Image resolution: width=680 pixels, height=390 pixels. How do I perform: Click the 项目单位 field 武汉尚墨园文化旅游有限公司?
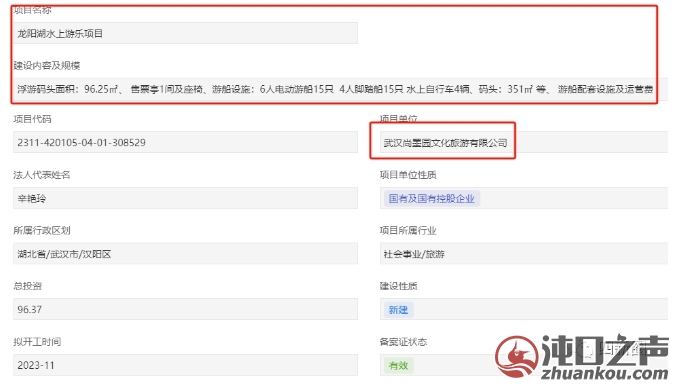click(524, 142)
